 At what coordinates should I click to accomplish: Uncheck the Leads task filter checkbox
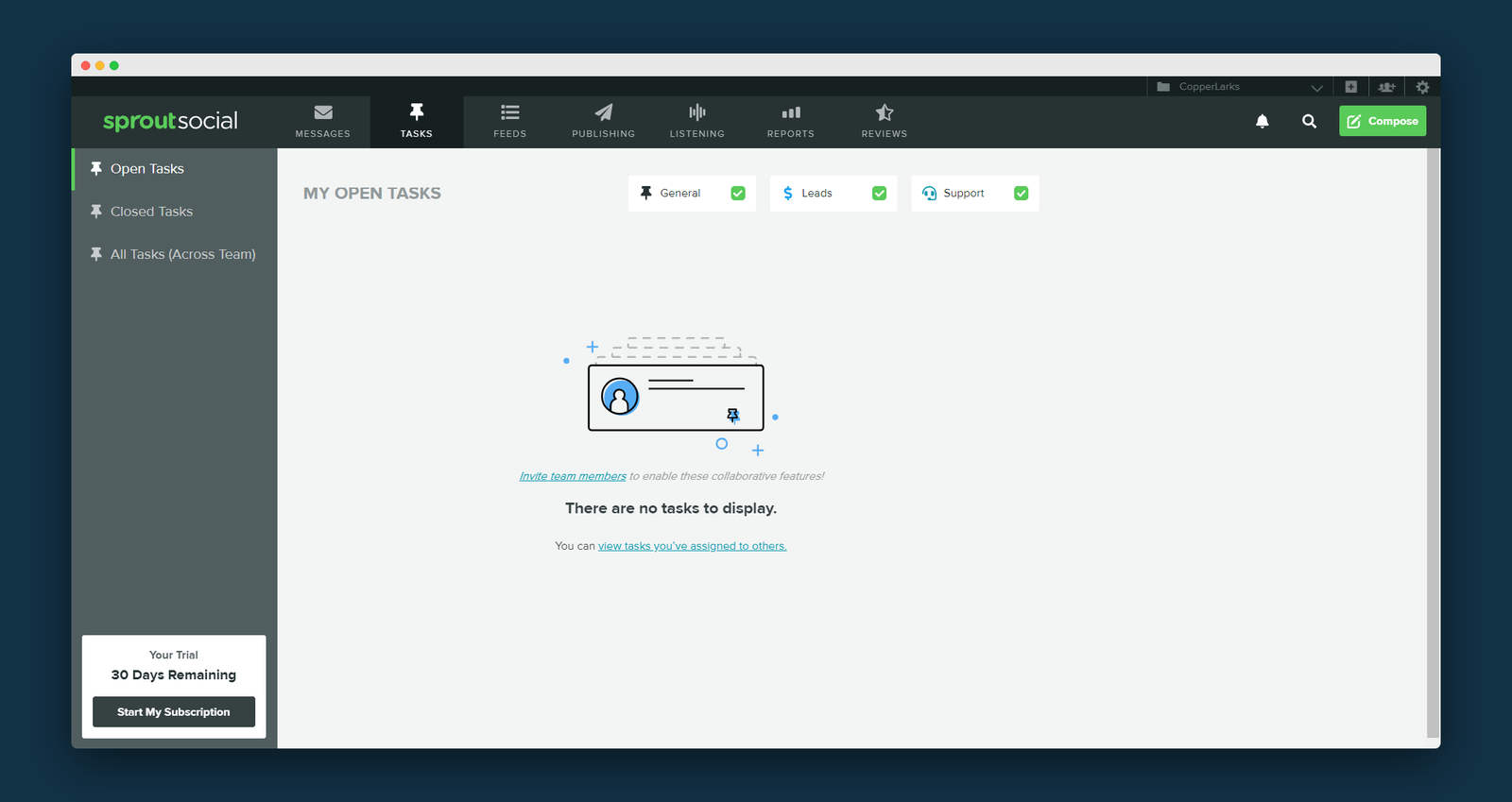pyautogui.click(x=879, y=193)
